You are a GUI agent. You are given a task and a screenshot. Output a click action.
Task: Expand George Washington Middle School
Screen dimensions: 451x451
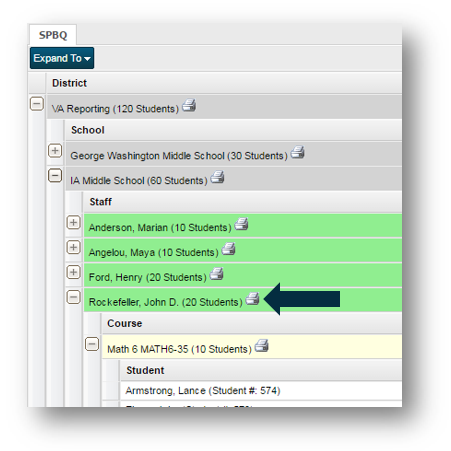tap(55, 151)
